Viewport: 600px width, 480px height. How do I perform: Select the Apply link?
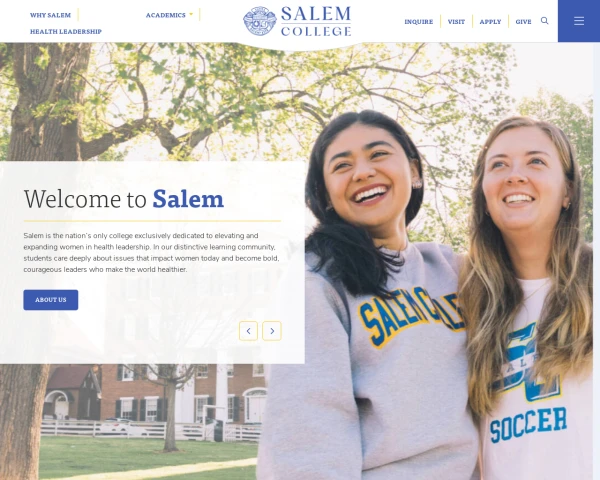click(490, 22)
